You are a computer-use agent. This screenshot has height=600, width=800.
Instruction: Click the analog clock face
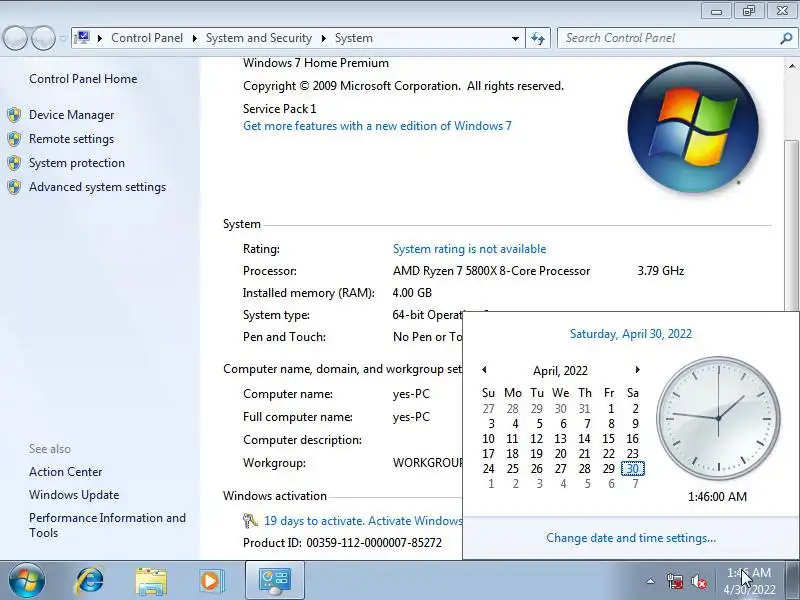[718, 418]
